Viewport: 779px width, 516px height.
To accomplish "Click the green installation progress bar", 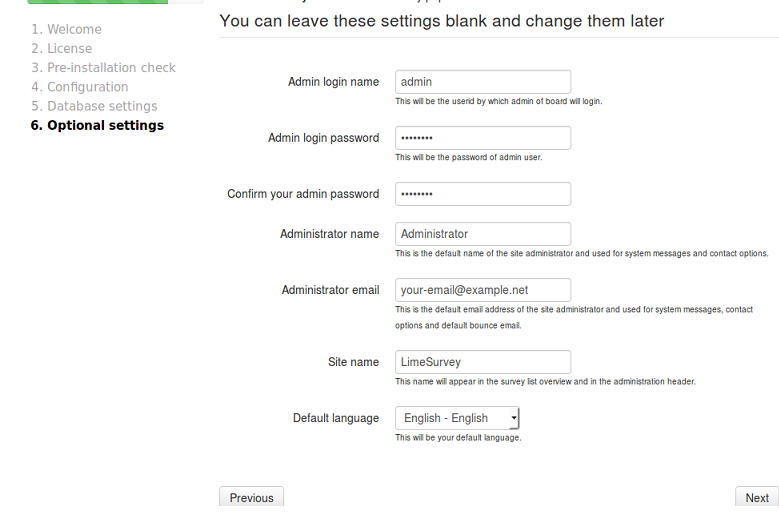I will pyautogui.click(x=98, y=1).
